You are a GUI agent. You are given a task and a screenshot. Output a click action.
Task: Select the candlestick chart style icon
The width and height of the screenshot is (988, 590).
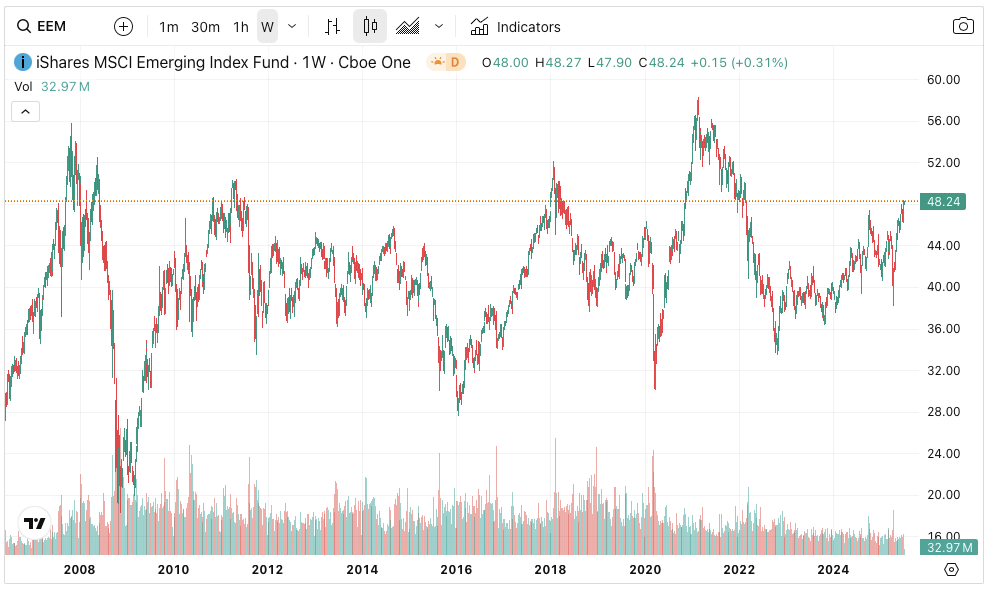pos(370,27)
